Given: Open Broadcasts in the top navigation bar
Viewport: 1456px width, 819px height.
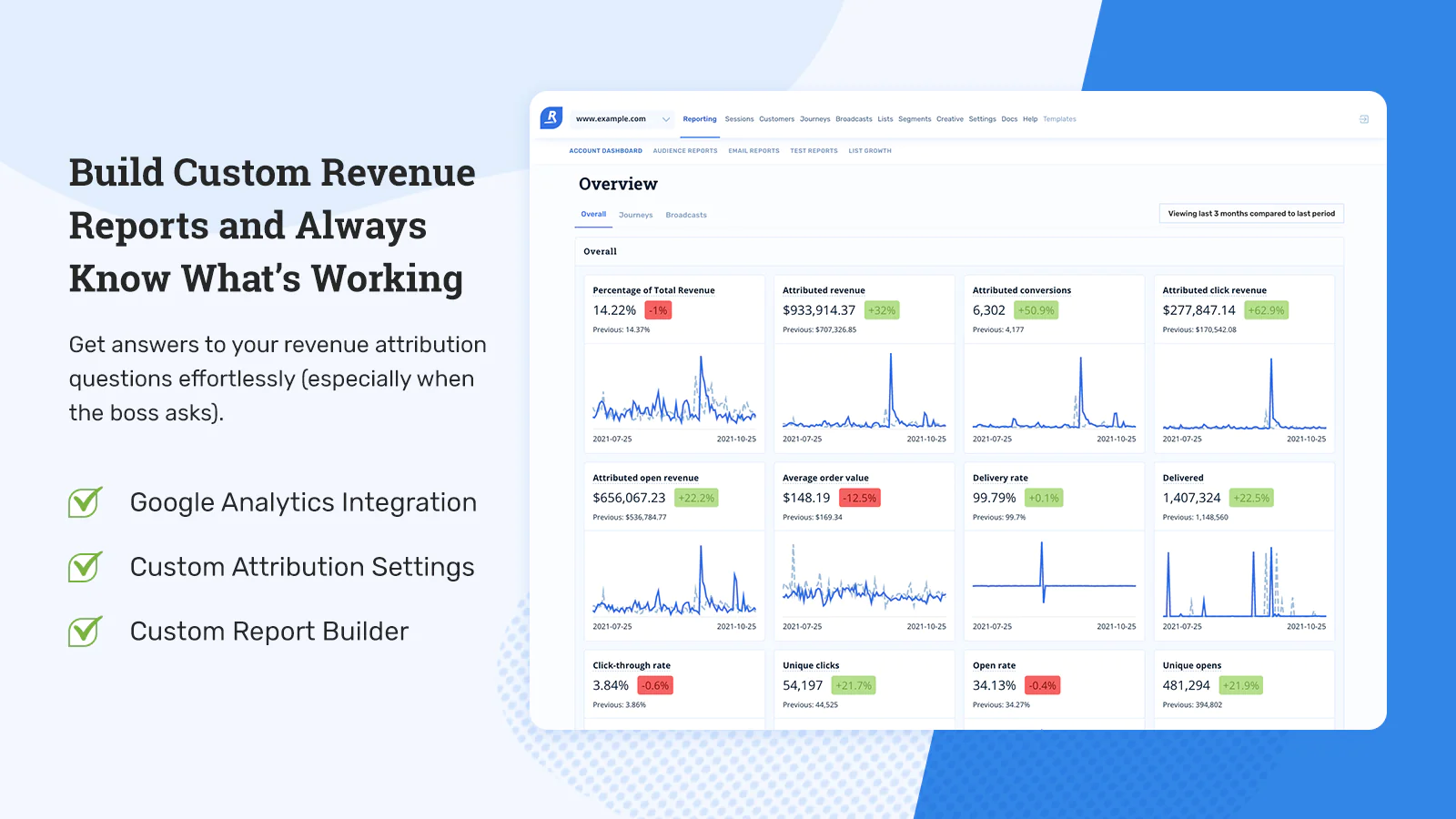Looking at the screenshot, I should click(x=854, y=119).
